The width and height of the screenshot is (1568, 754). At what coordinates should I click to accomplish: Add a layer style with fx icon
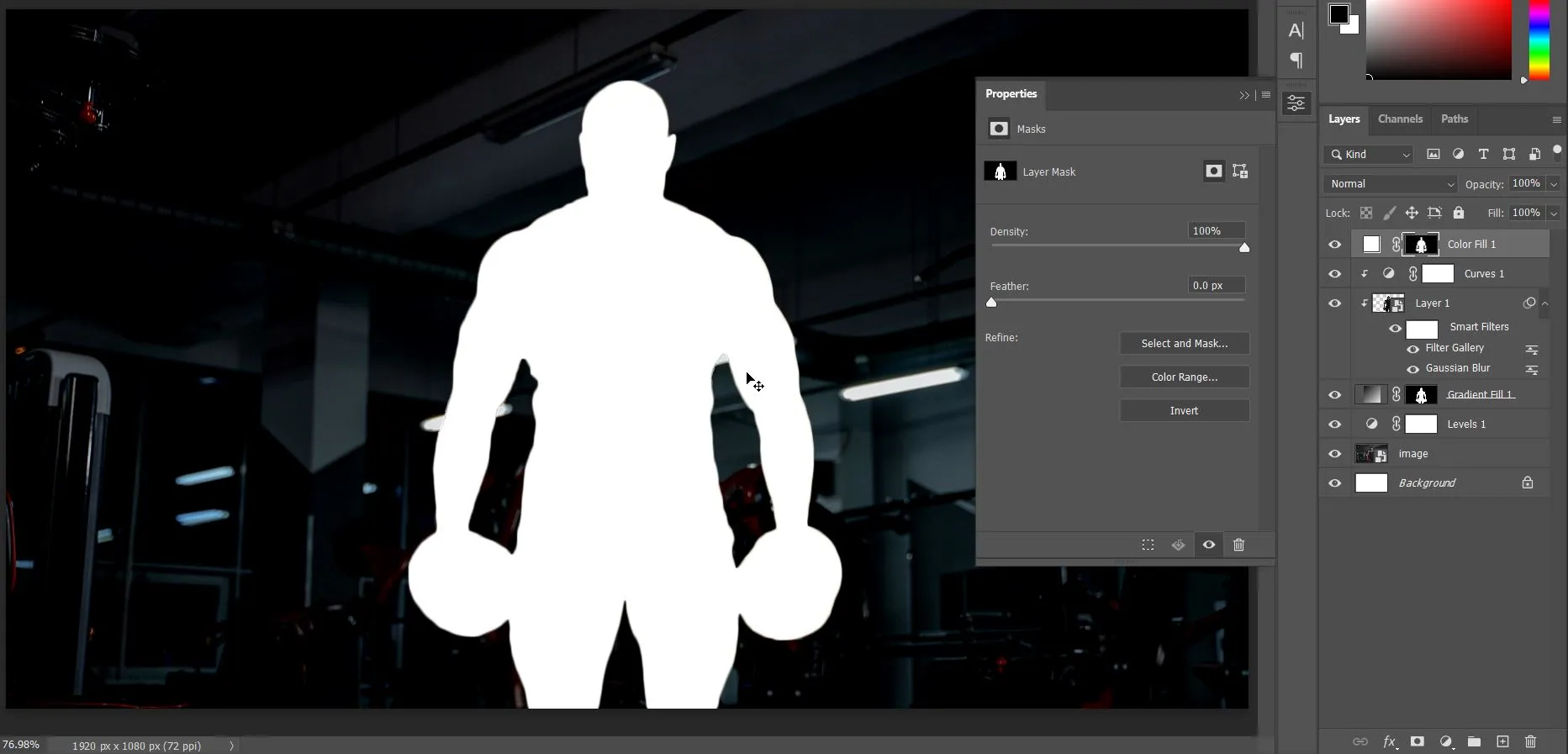1388,741
